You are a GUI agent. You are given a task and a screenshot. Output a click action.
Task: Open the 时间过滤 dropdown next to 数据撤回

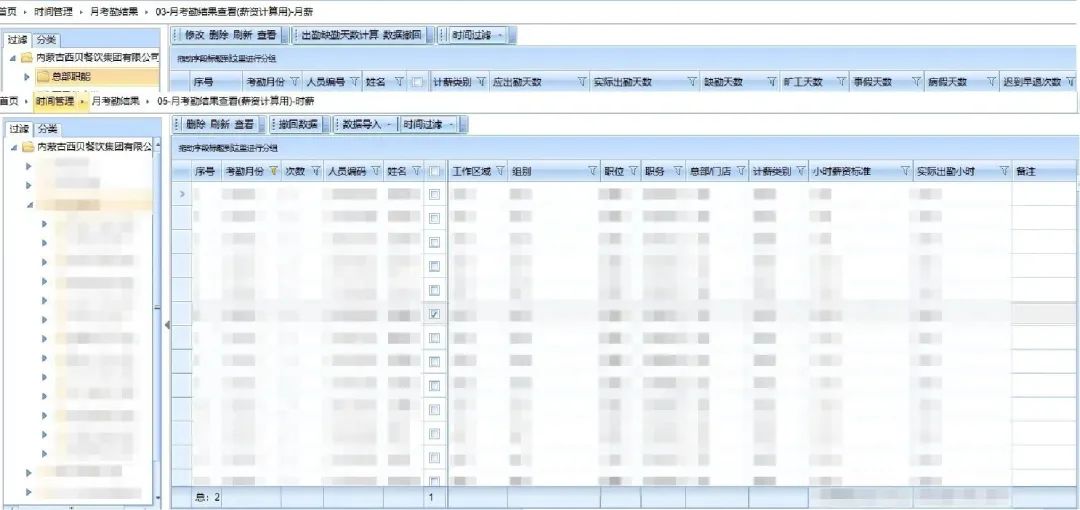click(x=479, y=35)
